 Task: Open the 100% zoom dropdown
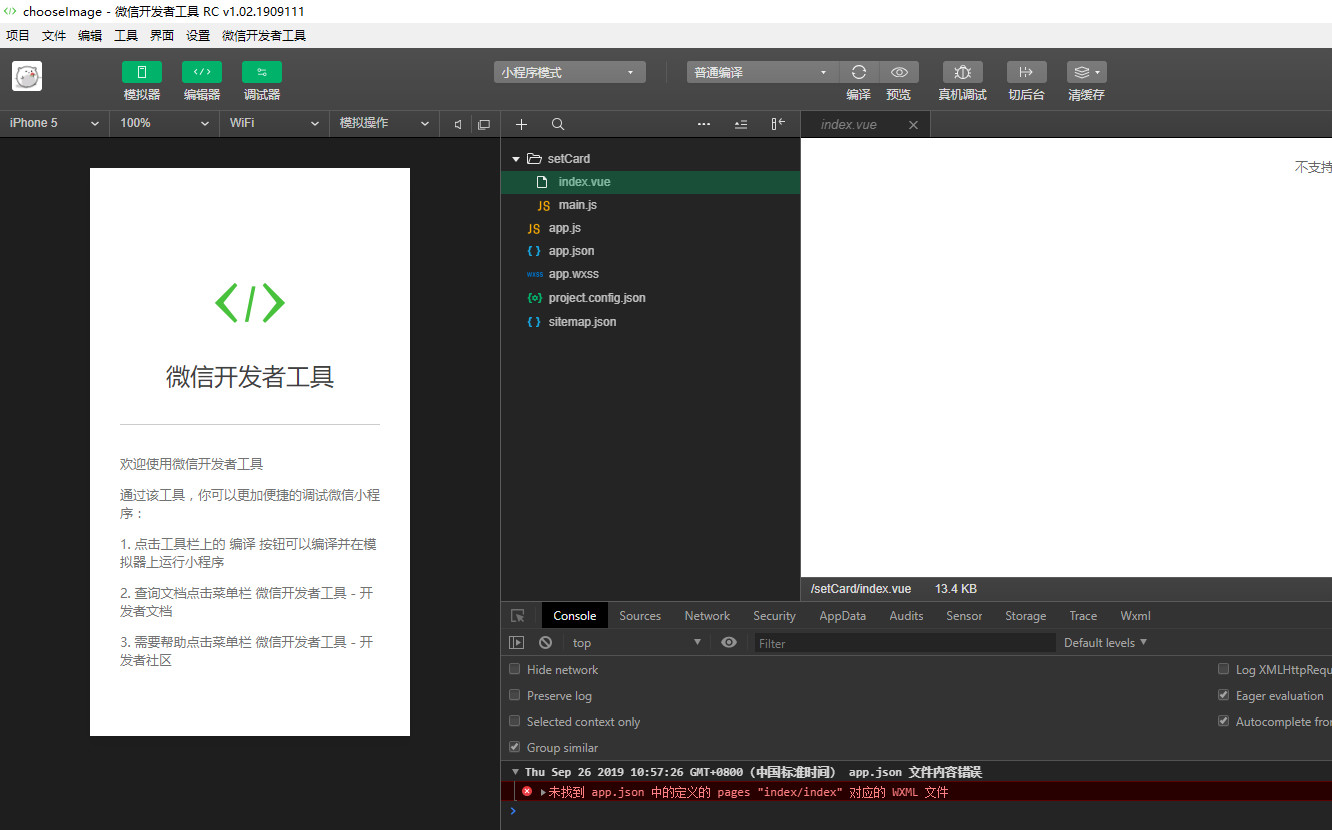(x=164, y=123)
